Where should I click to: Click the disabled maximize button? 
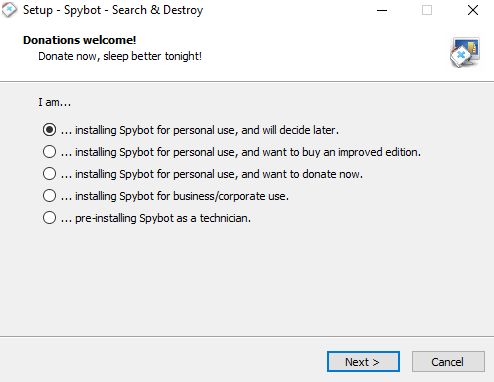pos(427,10)
